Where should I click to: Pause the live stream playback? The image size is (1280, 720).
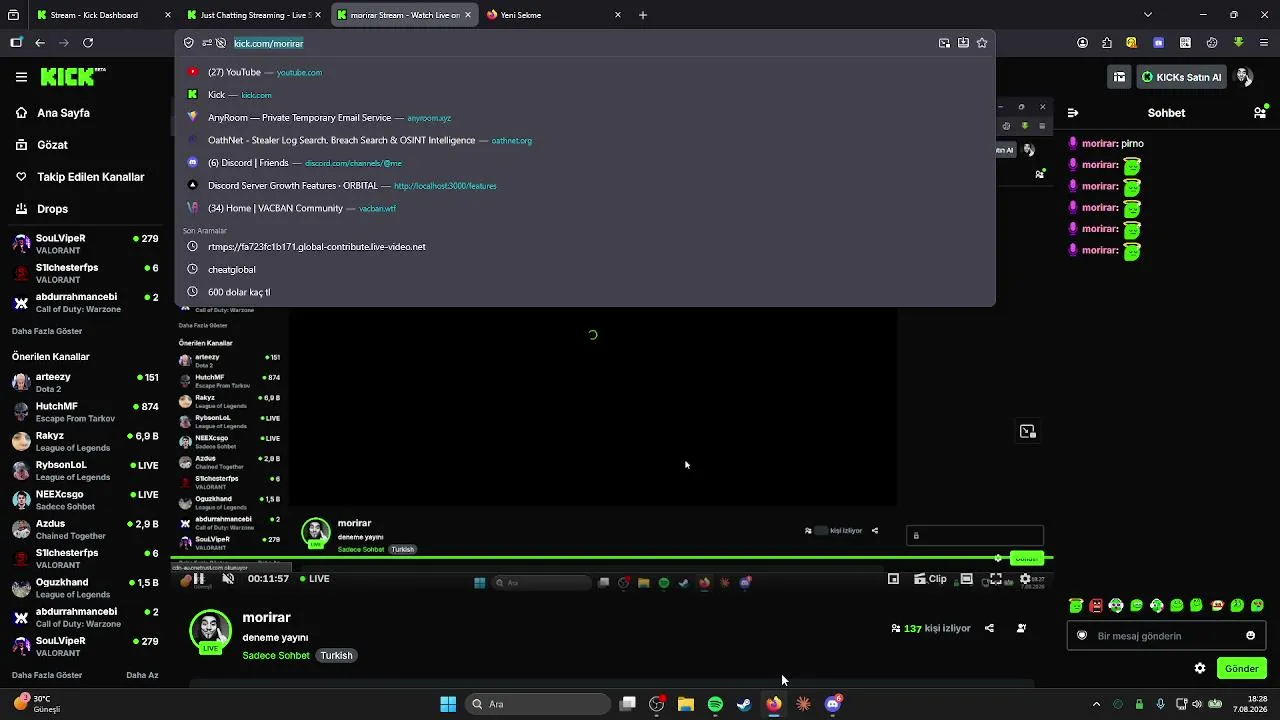(x=199, y=579)
